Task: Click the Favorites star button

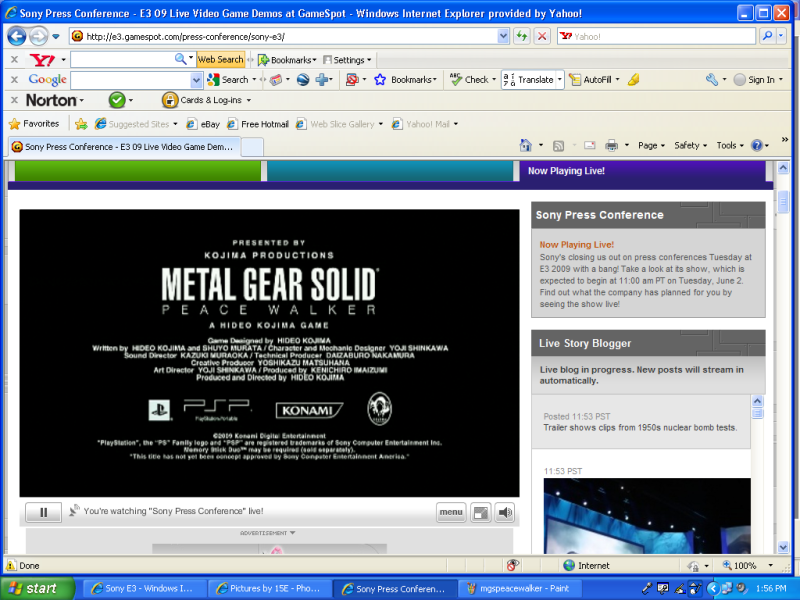Action: coord(34,124)
